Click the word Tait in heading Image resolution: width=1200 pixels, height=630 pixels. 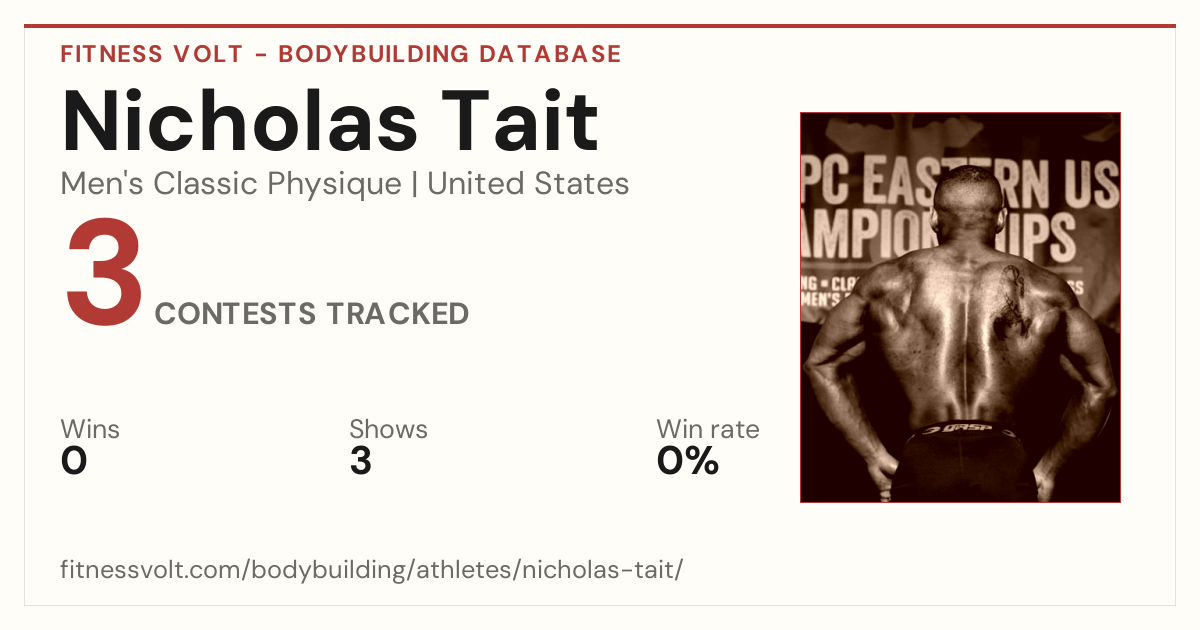(x=514, y=122)
